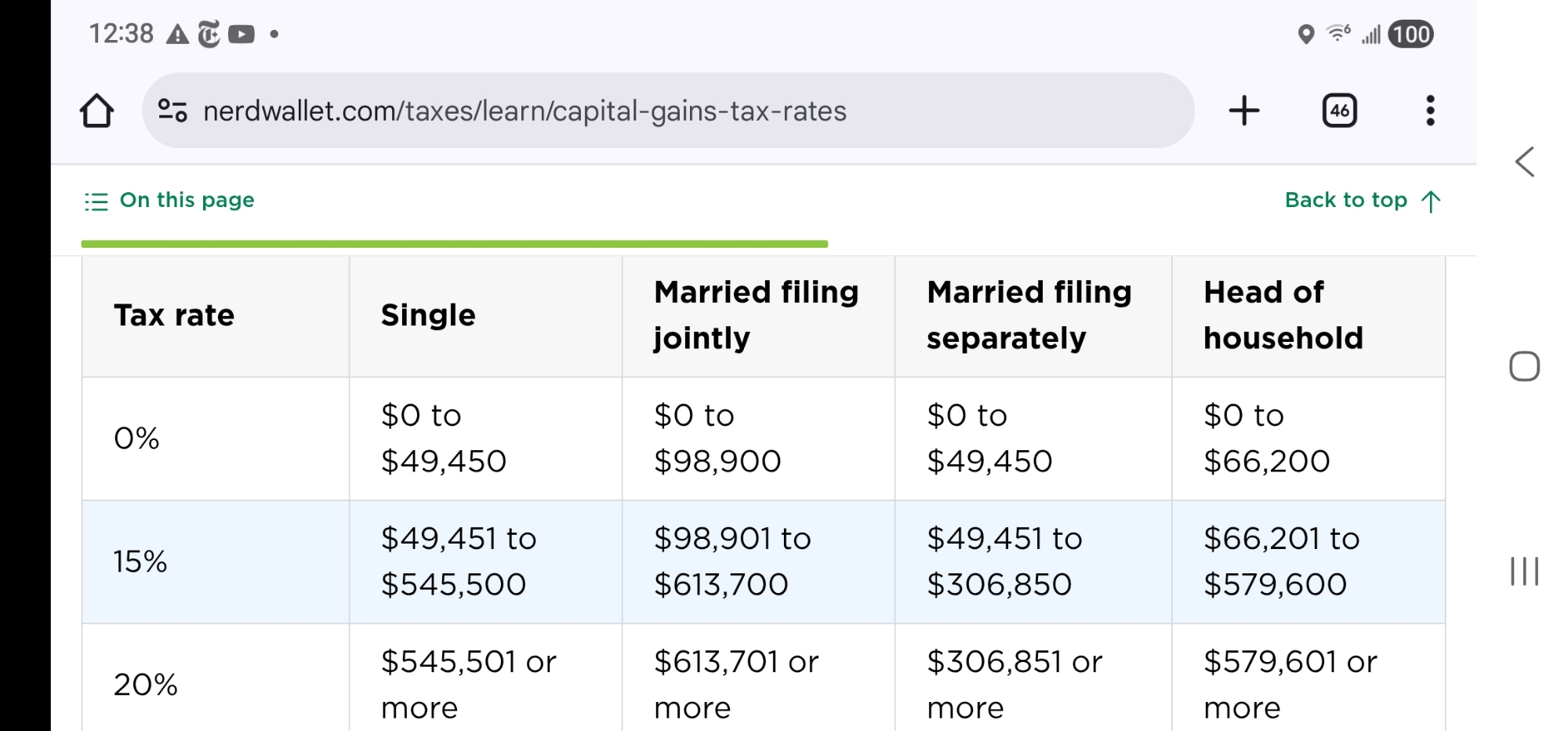1568x731 pixels.
Task: Open the three-dot browser menu
Action: pyautogui.click(x=1430, y=111)
